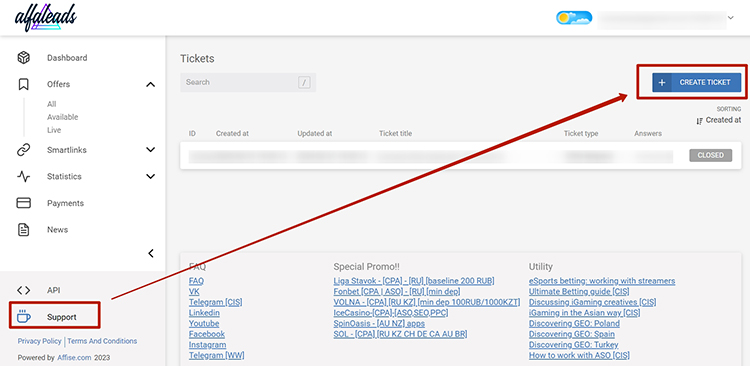Go to the Payments section
The width and height of the screenshot is (750, 366).
66,203
